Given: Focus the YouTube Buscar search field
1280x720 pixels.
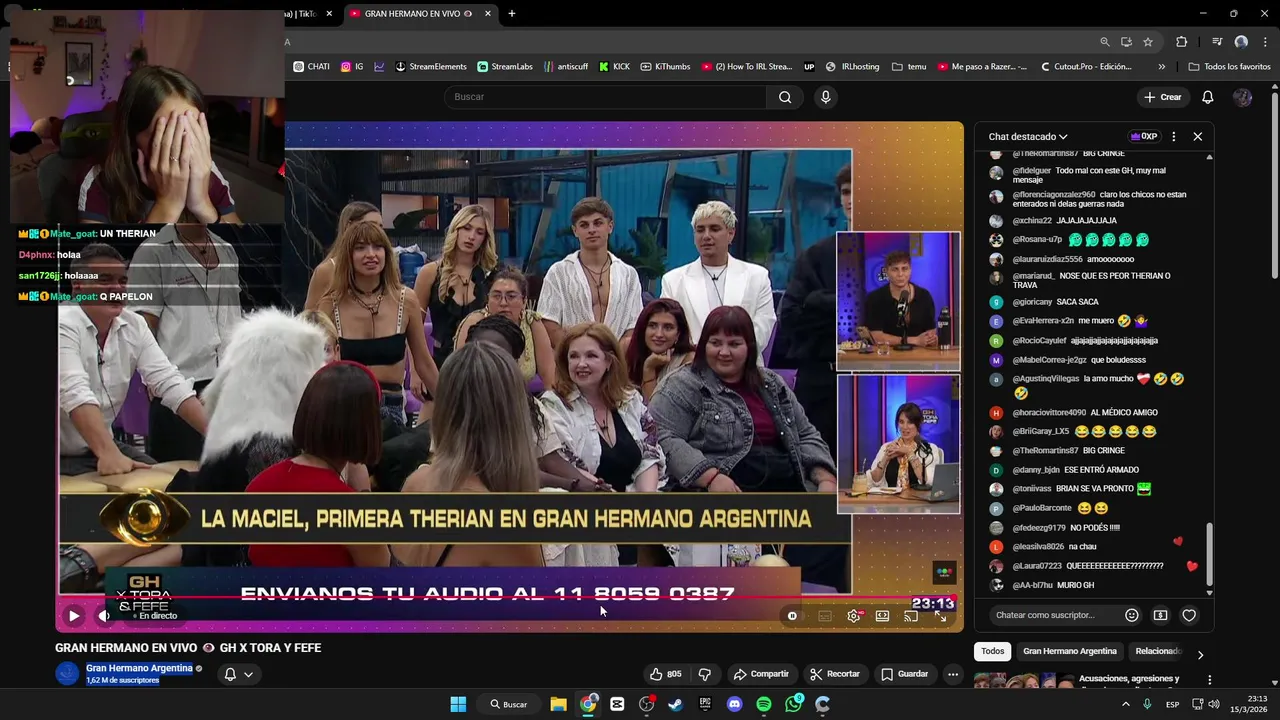Looking at the screenshot, I should pyautogui.click(x=605, y=97).
